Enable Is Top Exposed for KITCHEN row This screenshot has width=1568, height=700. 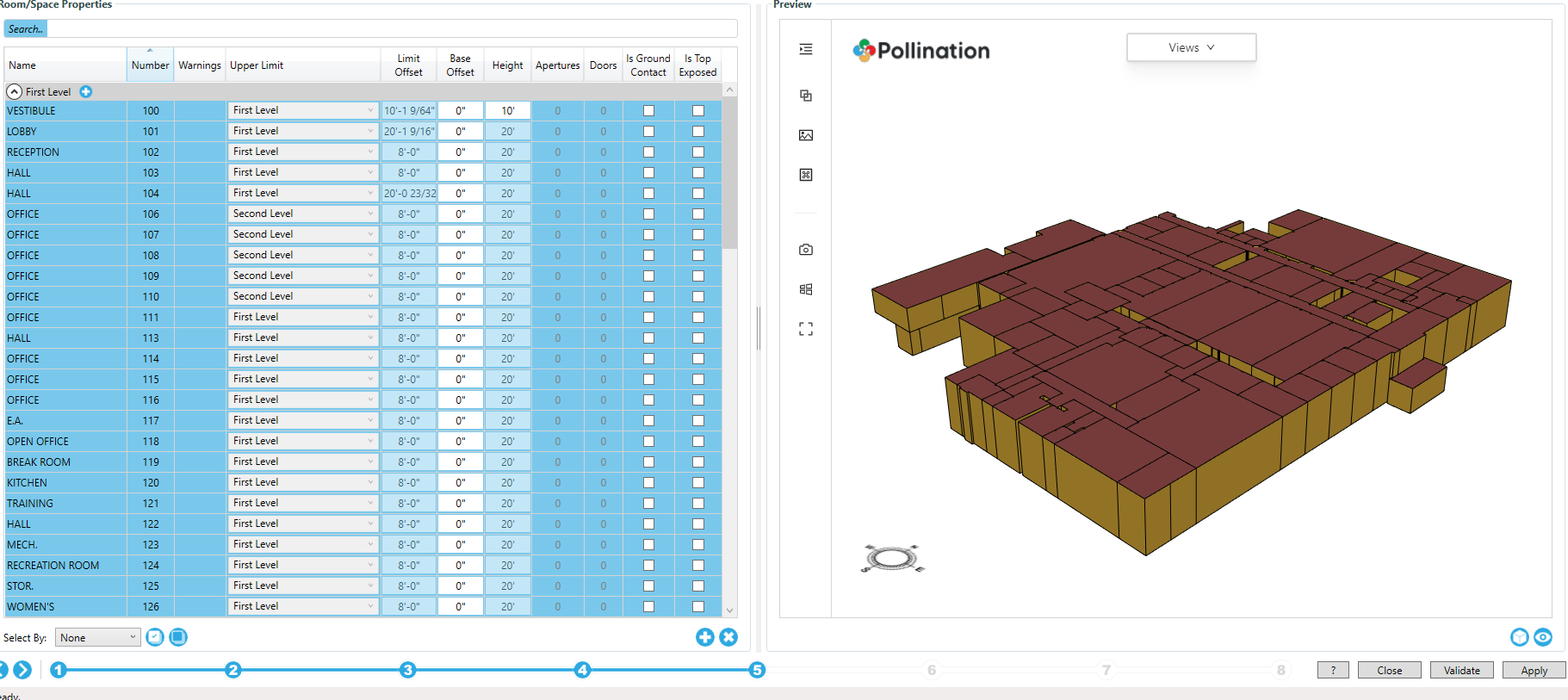(698, 483)
